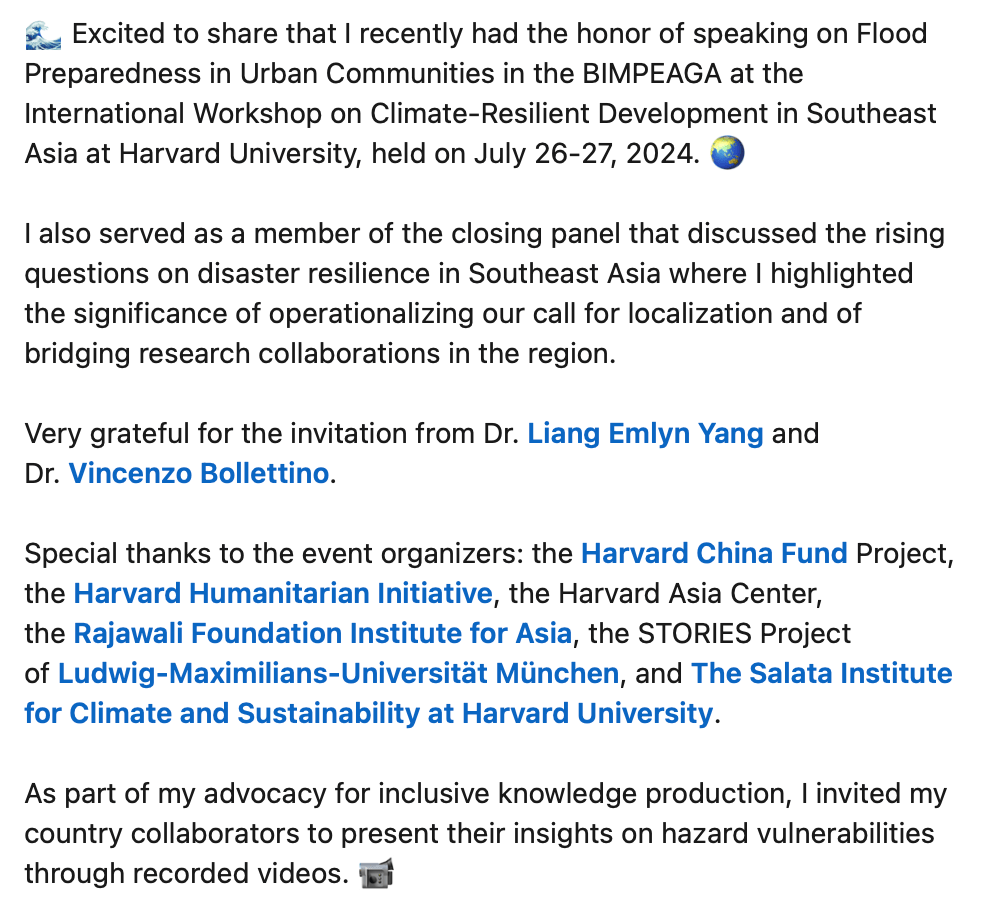
Task: Click the STORIES Project text
Action: point(746,633)
